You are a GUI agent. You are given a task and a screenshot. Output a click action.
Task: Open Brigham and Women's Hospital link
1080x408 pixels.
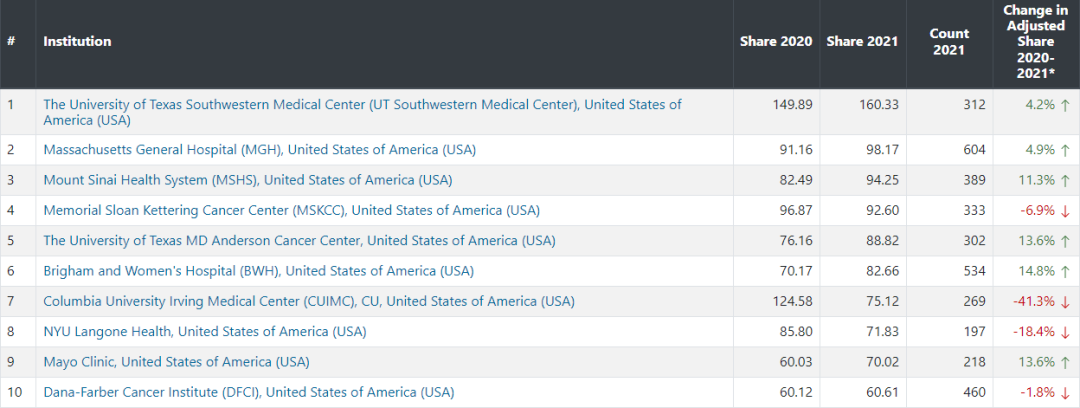click(x=258, y=271)
